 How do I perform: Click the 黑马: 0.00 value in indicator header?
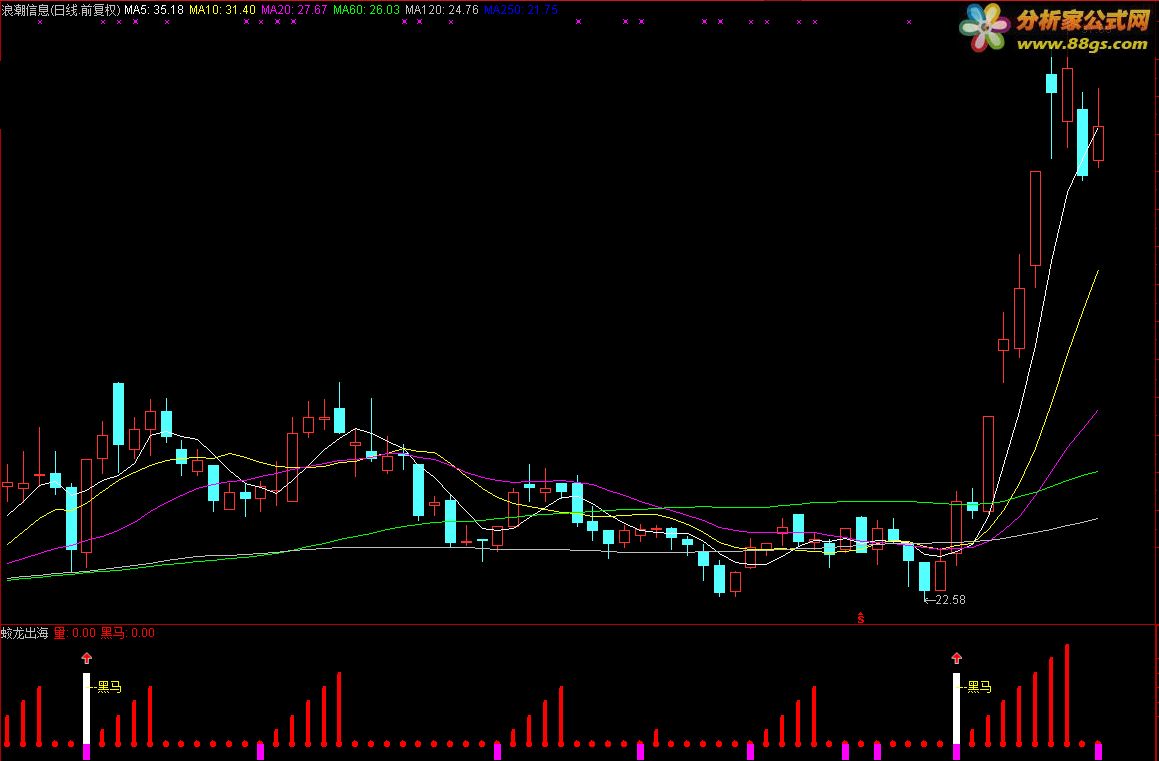(128, 633)
